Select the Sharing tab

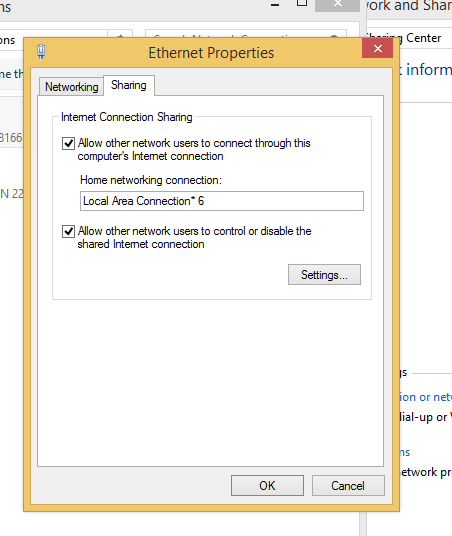click(129, 85)
